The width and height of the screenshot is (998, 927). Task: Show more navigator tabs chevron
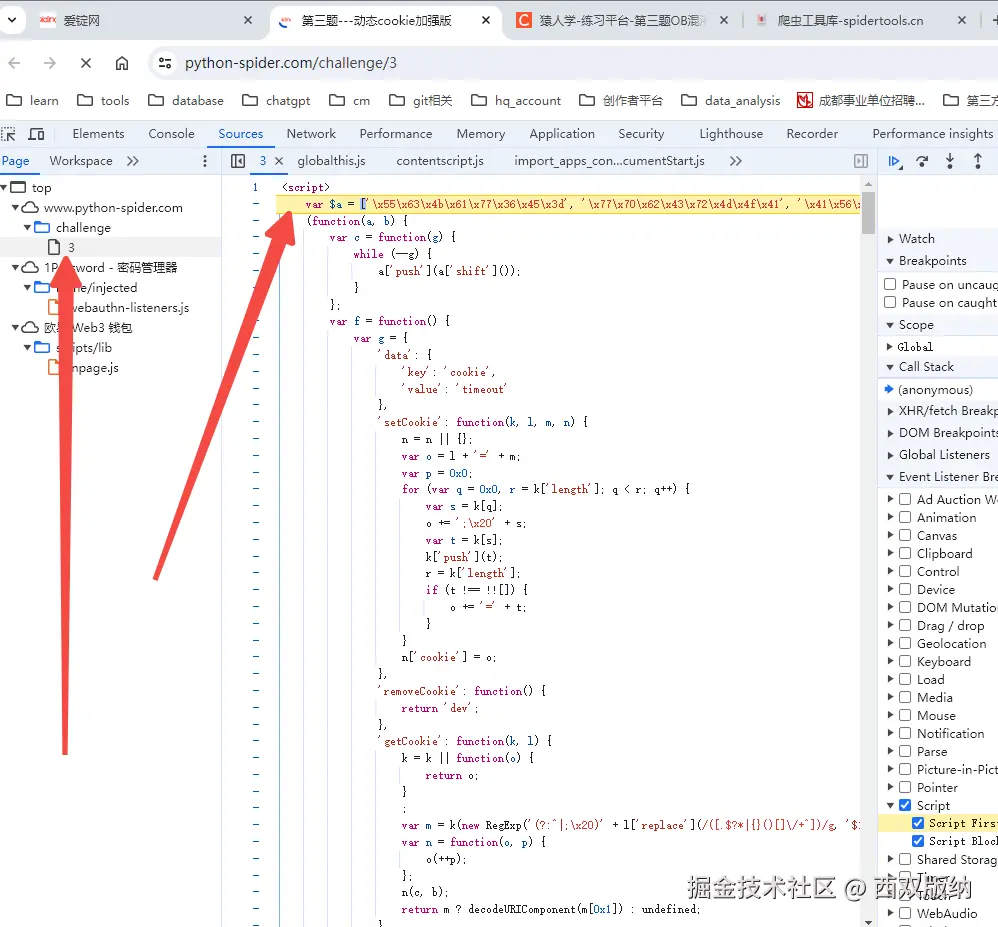[x=132, y=161]
